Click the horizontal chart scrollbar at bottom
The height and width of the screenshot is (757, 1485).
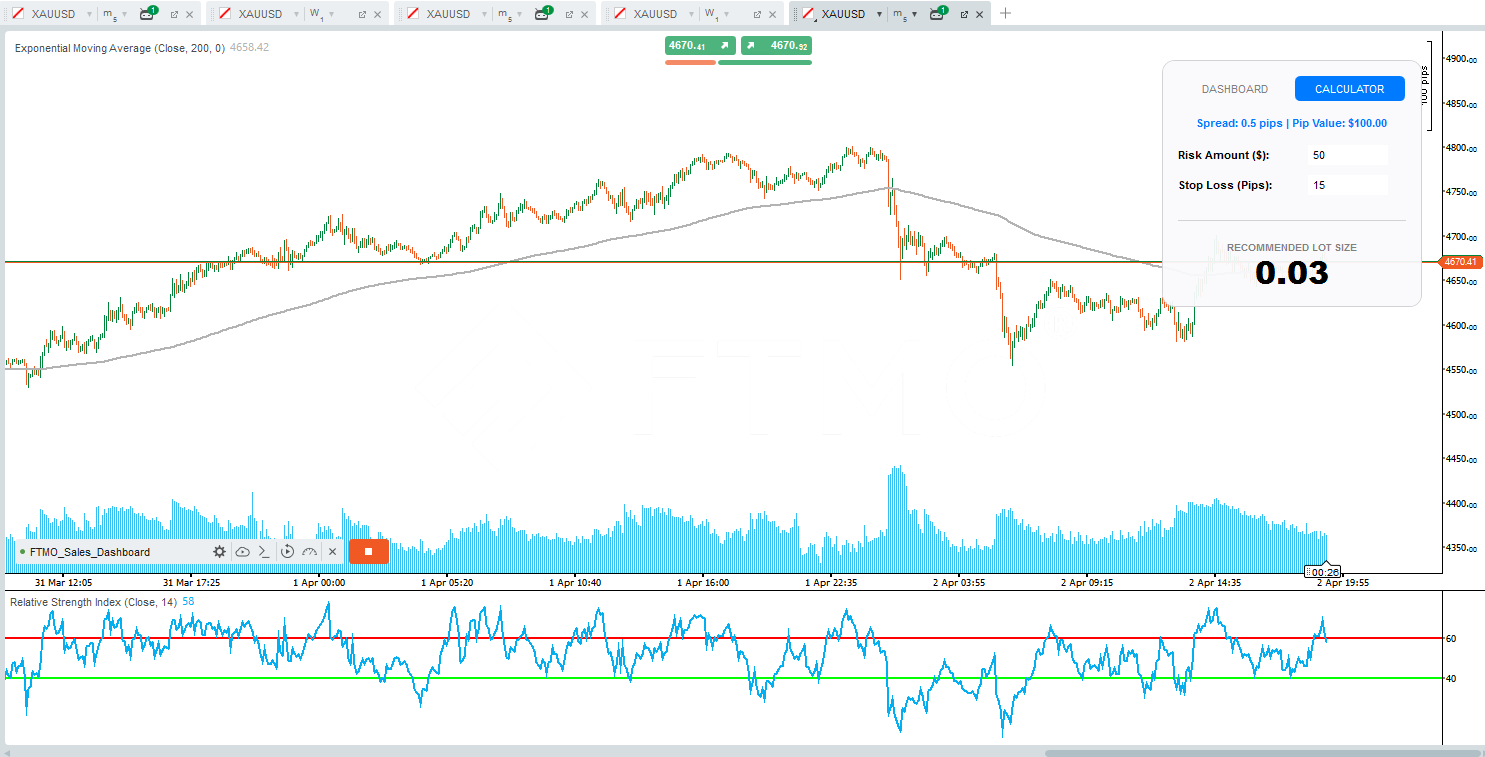[x=1260, y=752]
